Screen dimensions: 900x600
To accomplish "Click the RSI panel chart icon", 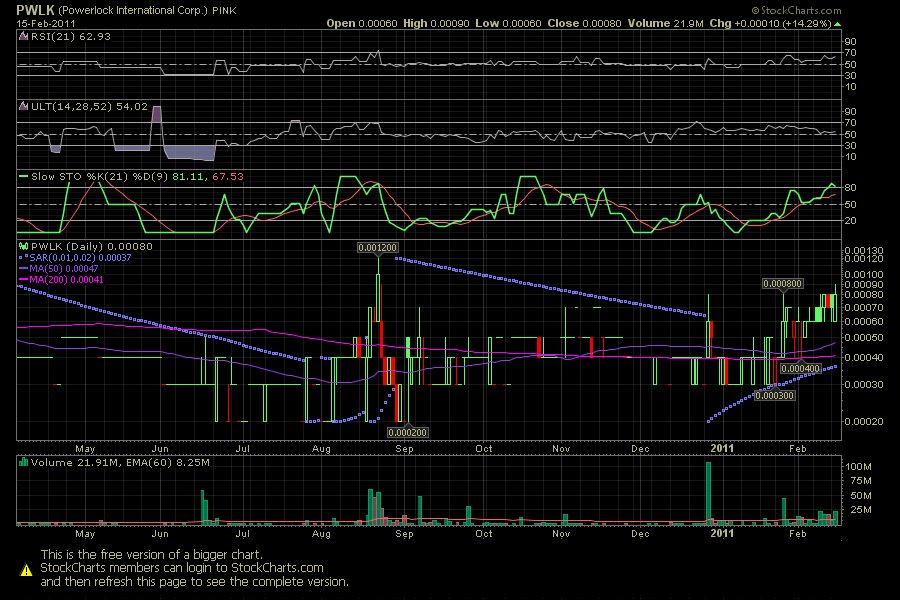I will [x=22, y=34].
